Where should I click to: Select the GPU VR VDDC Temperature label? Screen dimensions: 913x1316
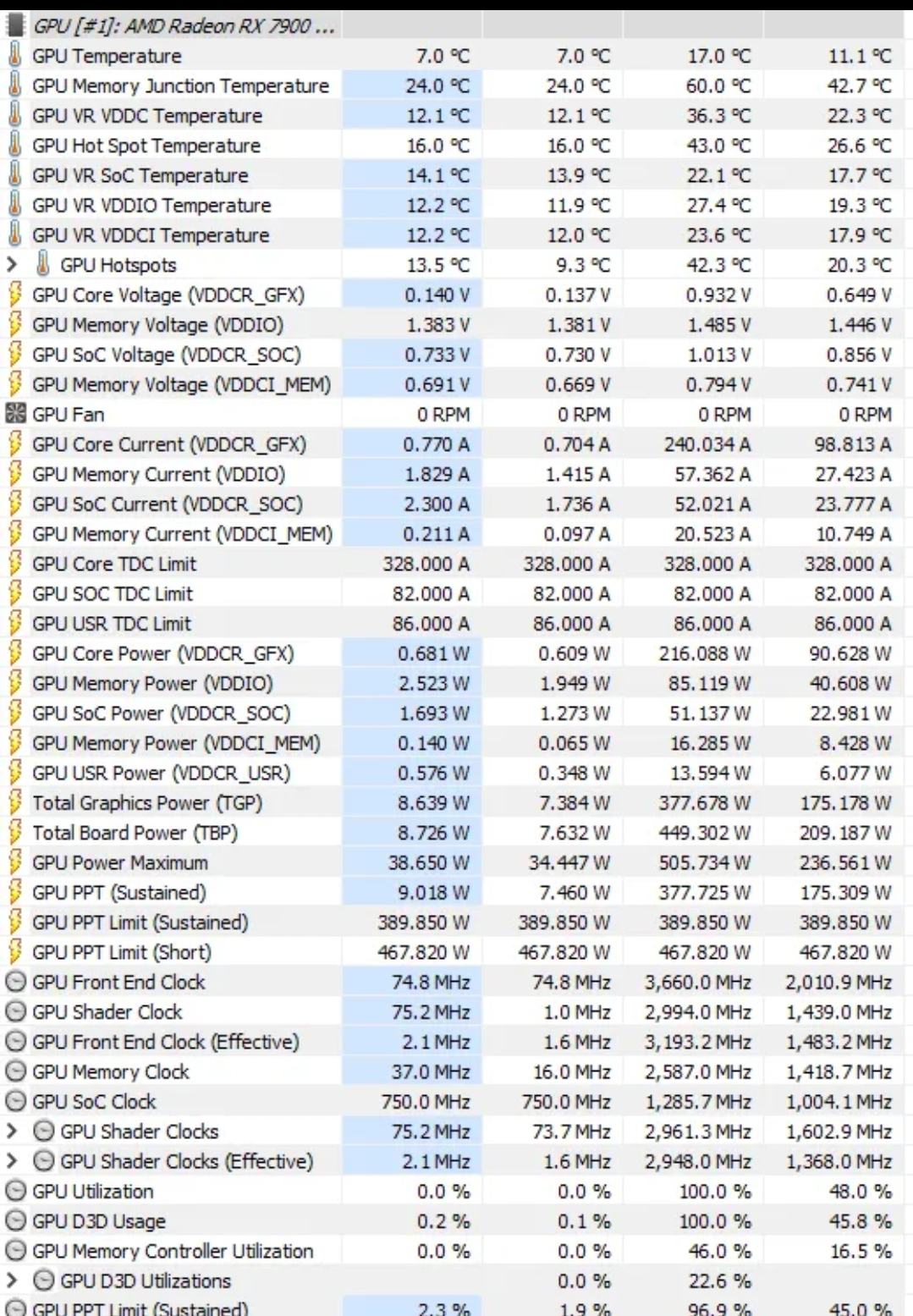pos(147,116)
